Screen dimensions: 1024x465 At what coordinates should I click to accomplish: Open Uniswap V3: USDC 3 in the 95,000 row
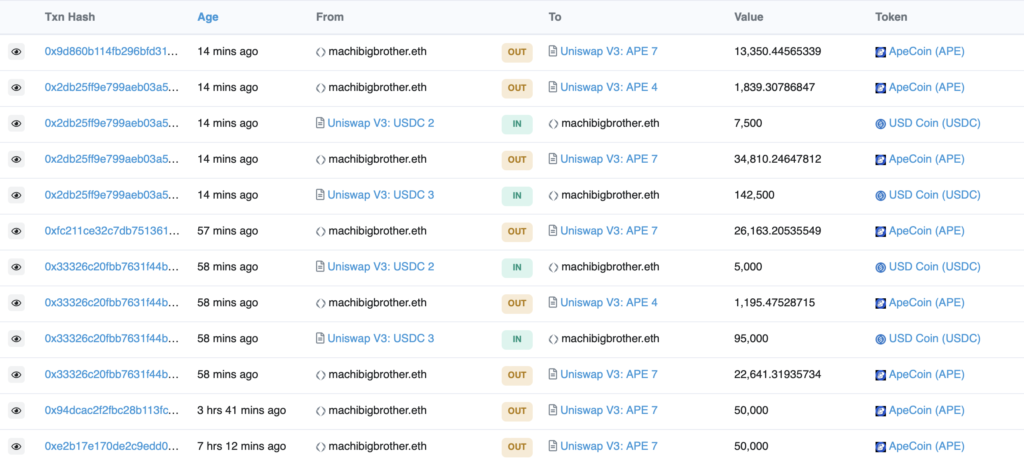(381, 338)
